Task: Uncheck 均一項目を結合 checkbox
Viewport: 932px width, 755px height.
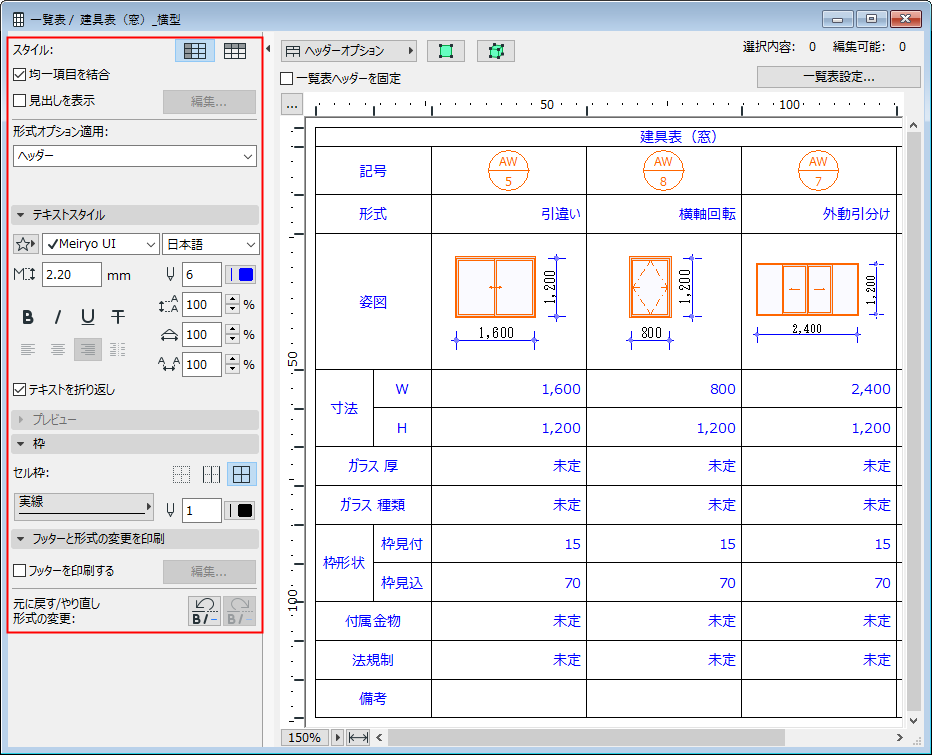Action: click(20, 75)
